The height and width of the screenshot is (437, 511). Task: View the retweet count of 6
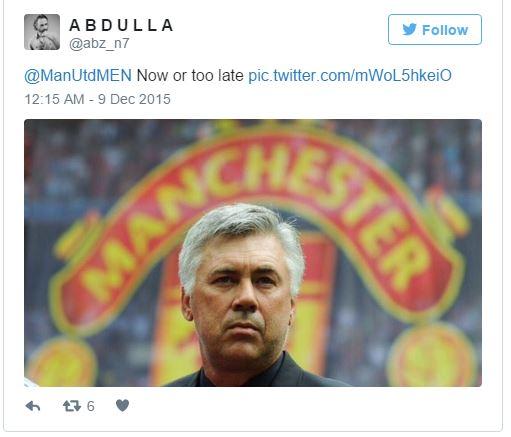[x=90, y=406]
